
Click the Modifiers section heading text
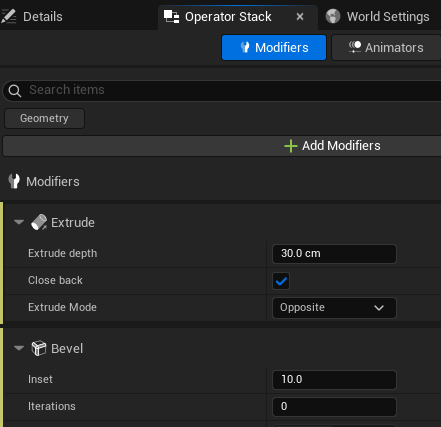tap(53, 182)
